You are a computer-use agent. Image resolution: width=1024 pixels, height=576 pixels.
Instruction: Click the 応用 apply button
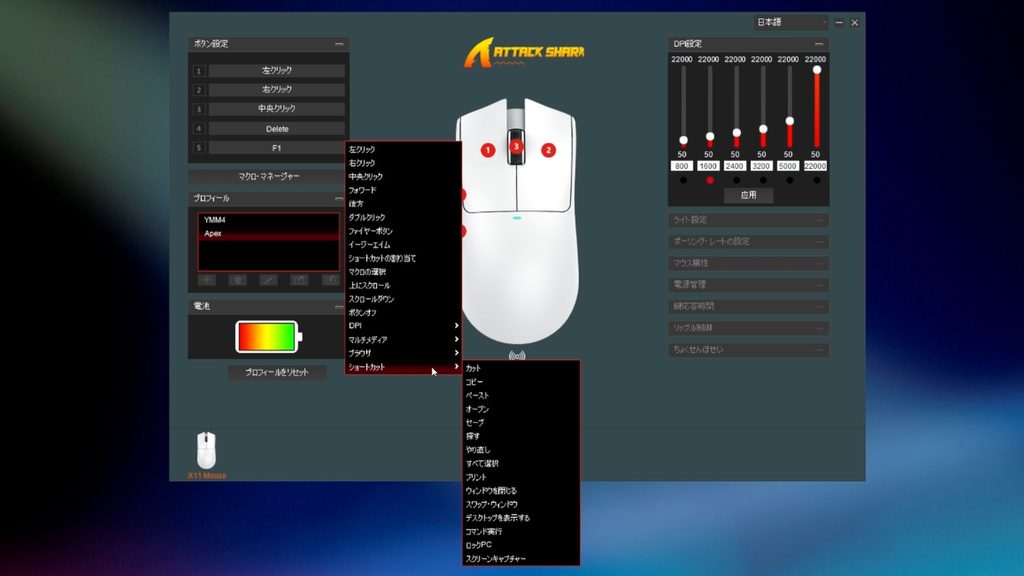[748, 195]
